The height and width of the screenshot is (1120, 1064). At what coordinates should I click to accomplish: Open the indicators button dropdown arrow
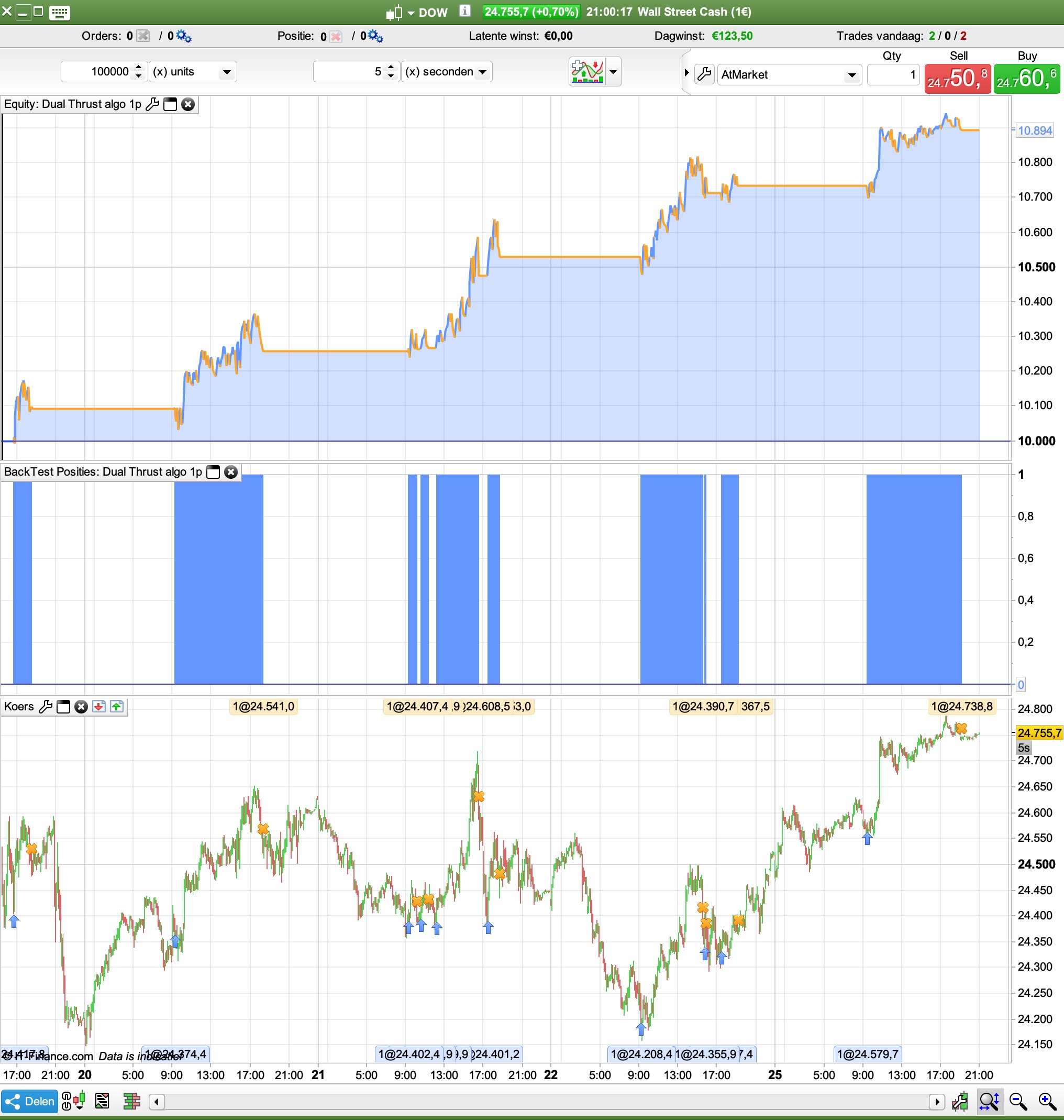[613, 72]
